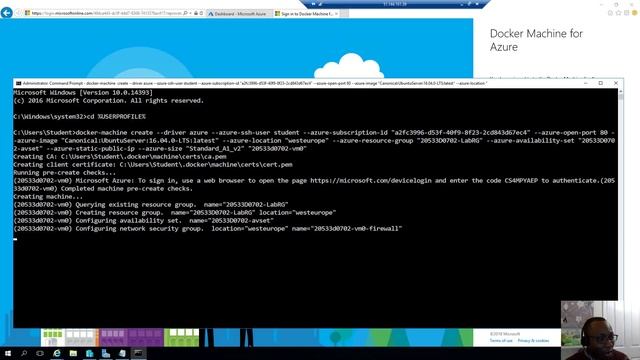This screenshot has width=640, height=360.
Task: Click the docker-machine create command line
Action: 314,140
